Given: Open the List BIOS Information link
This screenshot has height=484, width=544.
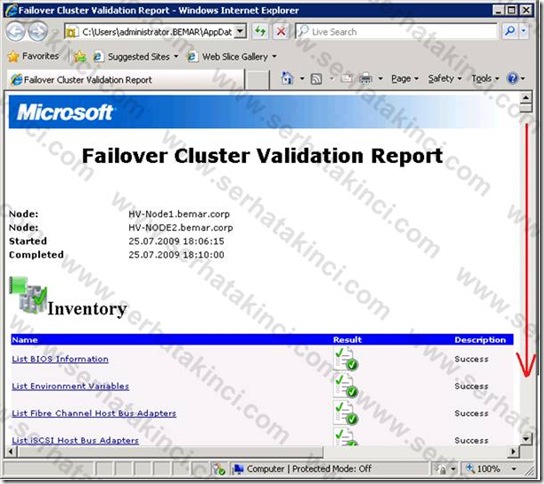Looking at the screenshot, I should [x=60, y=359].
